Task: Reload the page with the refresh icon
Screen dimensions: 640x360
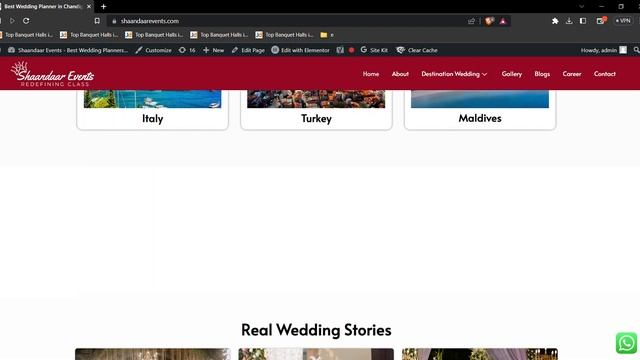Action: [26, 21]
